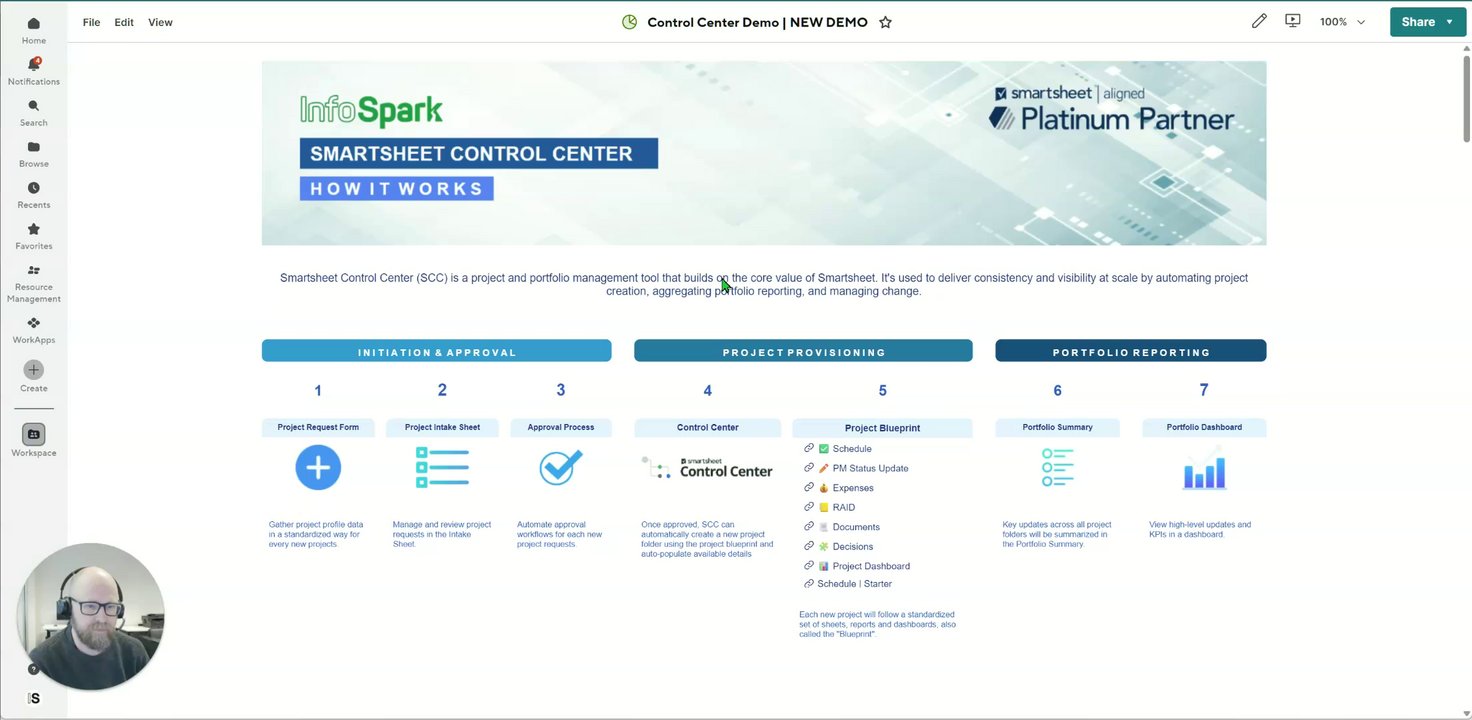
Task: Click the link icon beside Schedule
Action: coord(809,448)
